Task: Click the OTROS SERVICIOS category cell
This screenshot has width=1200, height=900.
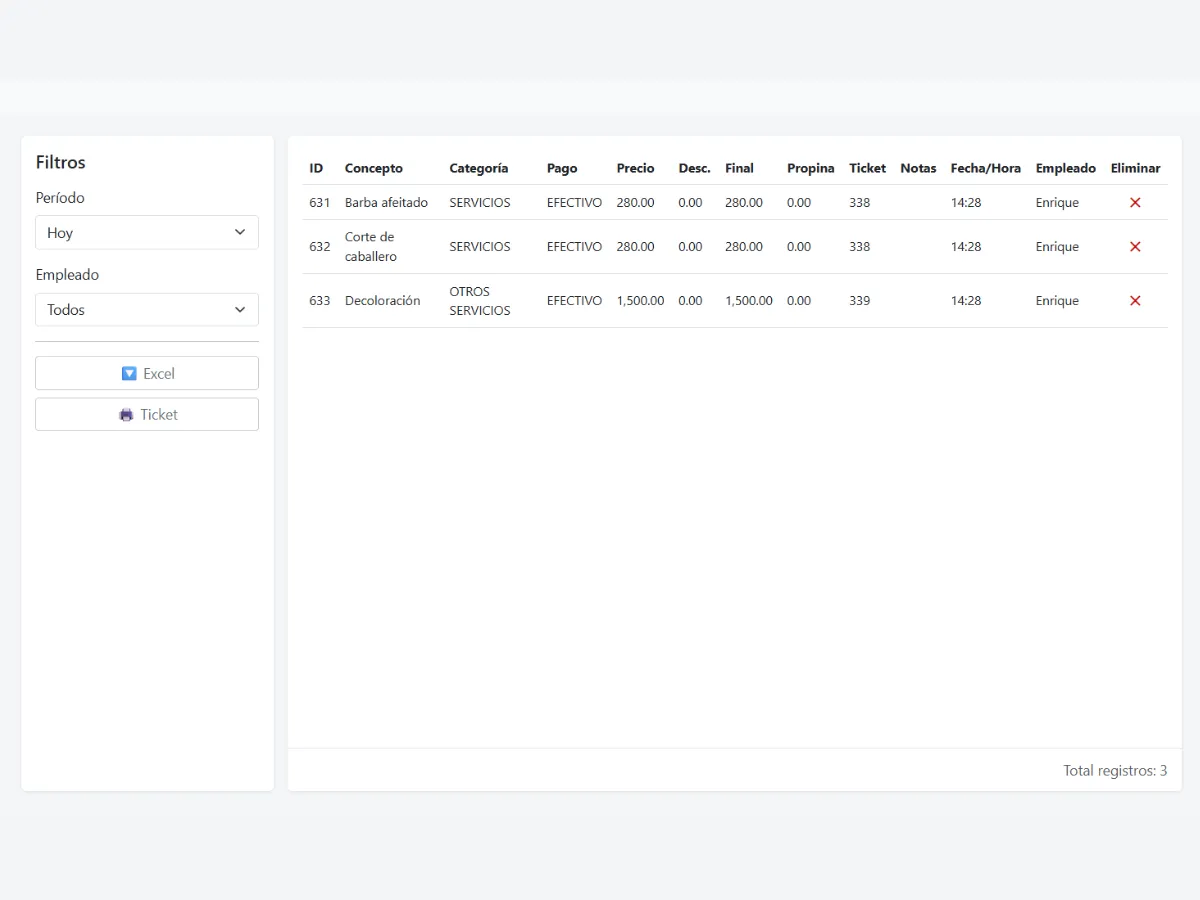Action: coord(479,301)
